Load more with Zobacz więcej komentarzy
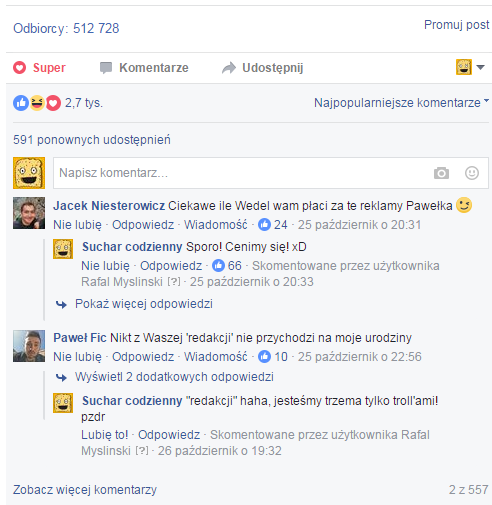 tap(85, 490)
